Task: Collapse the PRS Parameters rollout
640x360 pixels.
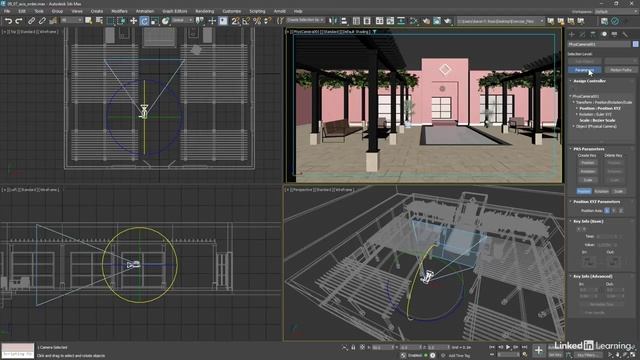Action: (x=589, y=149)
